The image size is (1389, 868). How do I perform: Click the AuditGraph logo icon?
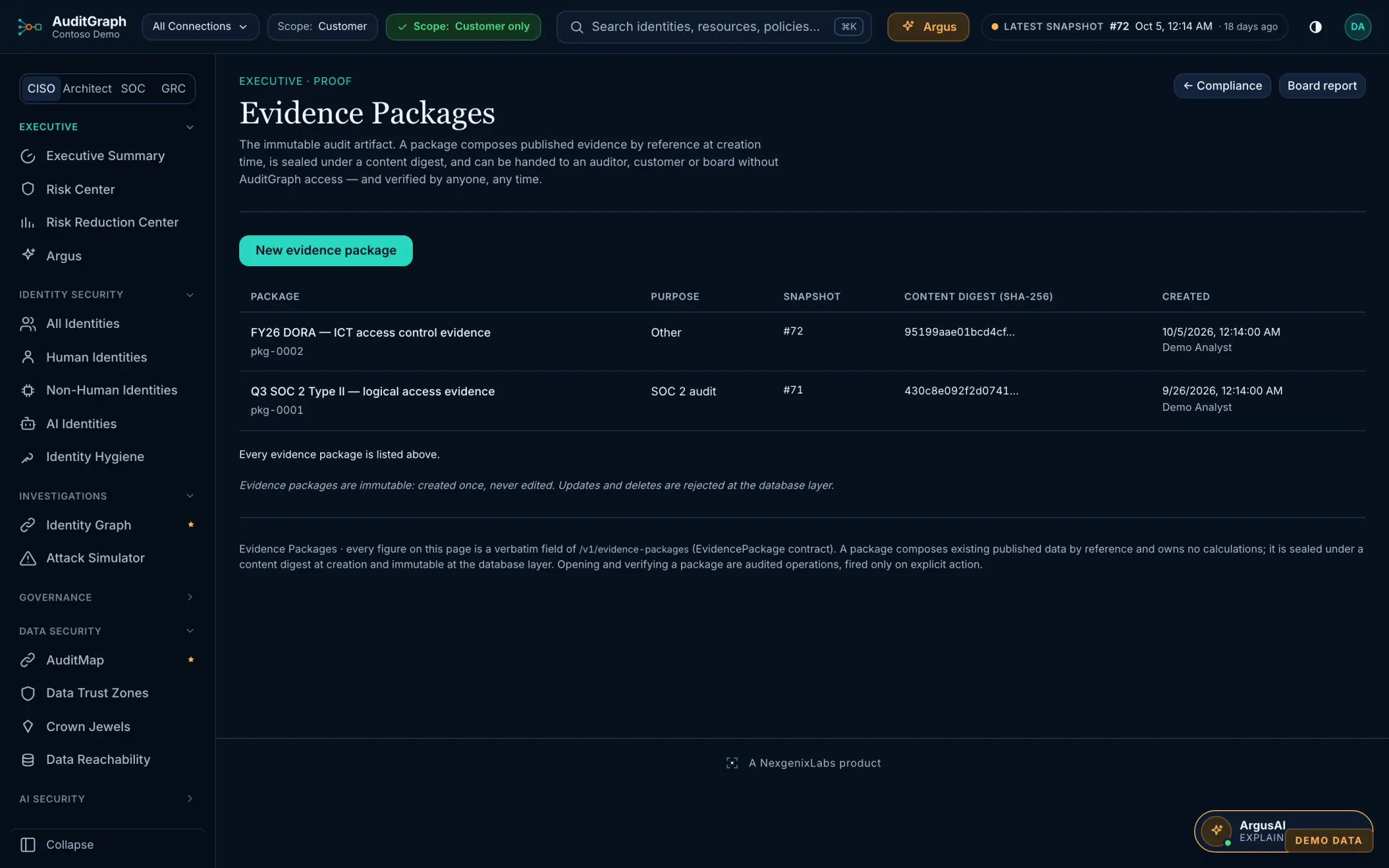tap(30, 26)
